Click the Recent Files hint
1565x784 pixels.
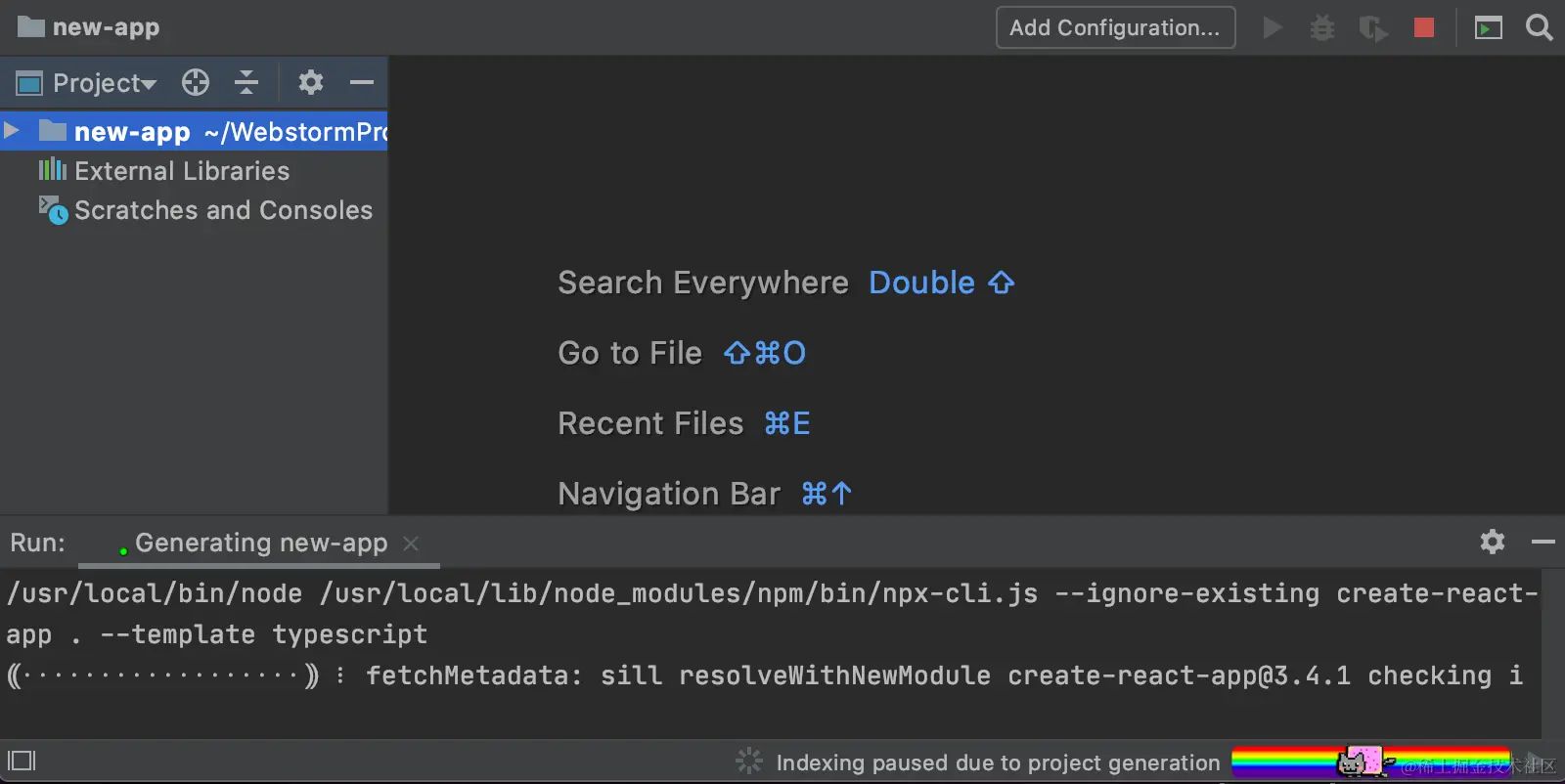[x=650, y=423]
